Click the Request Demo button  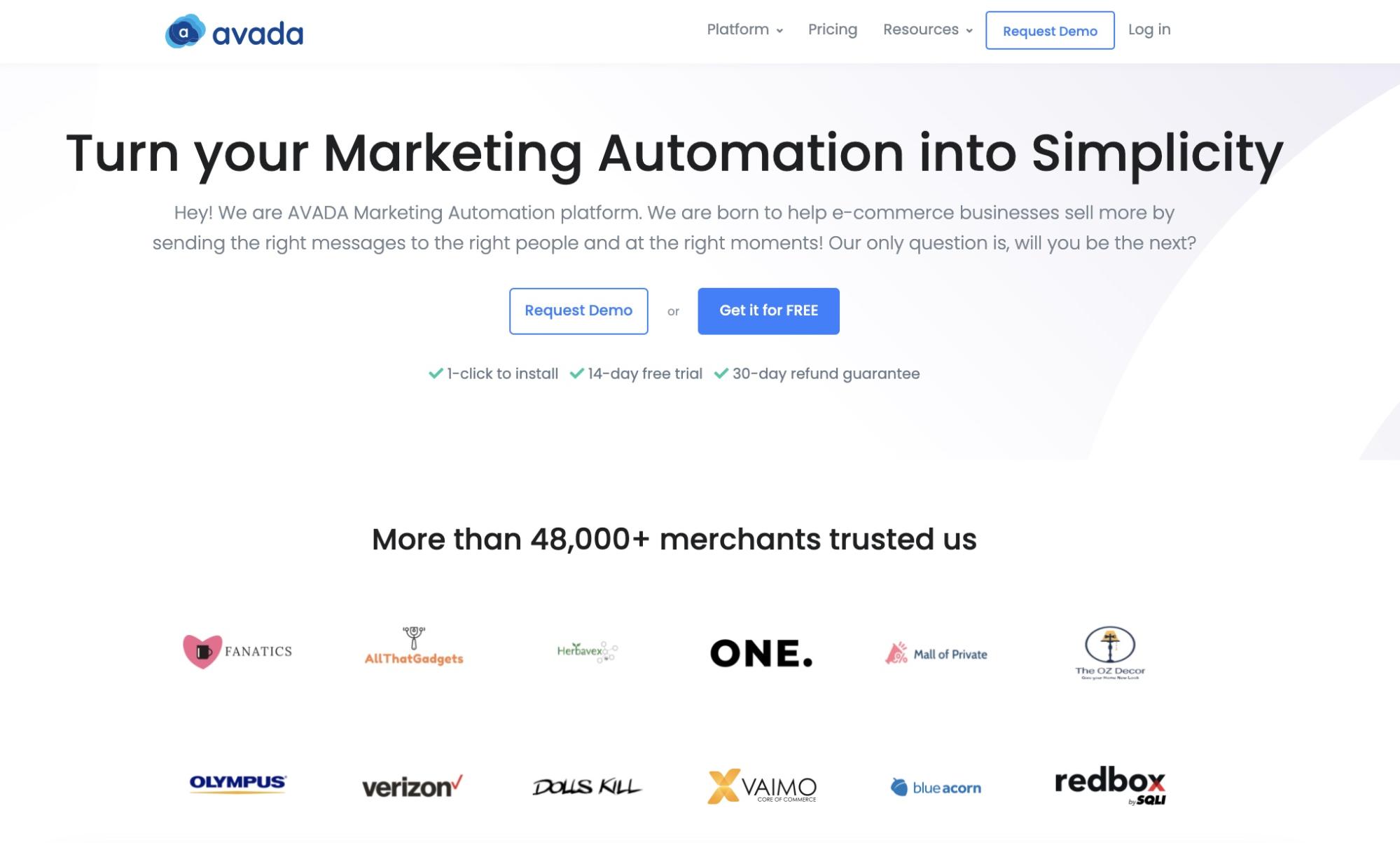579,310
